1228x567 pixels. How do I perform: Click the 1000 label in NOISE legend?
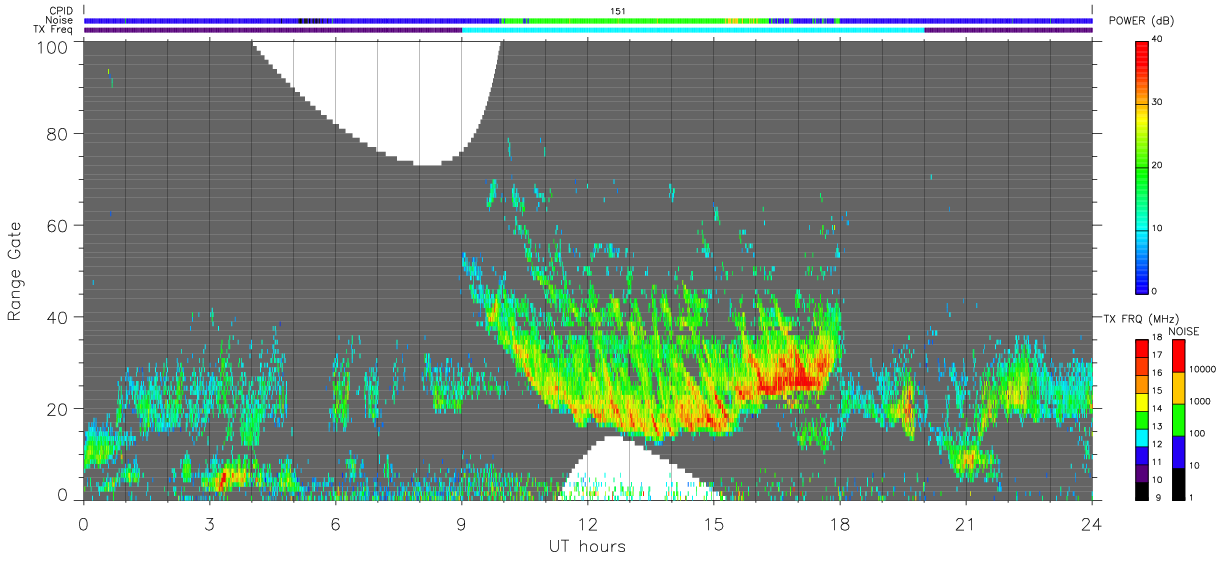[x=1200, y=401]
